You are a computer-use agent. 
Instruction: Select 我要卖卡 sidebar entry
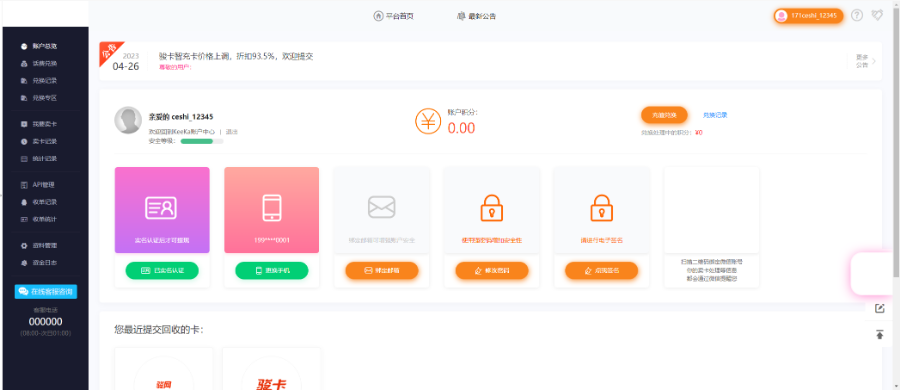[x=39, y=124]
